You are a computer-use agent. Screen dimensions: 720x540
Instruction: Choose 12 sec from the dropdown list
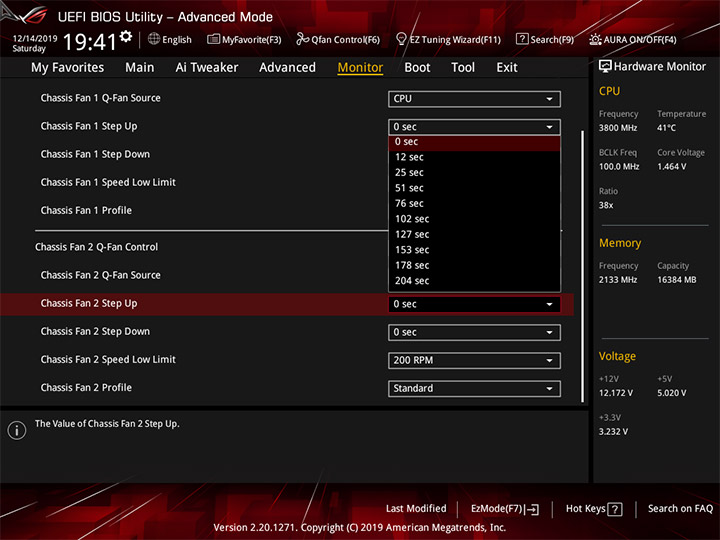tap(474, 157)
